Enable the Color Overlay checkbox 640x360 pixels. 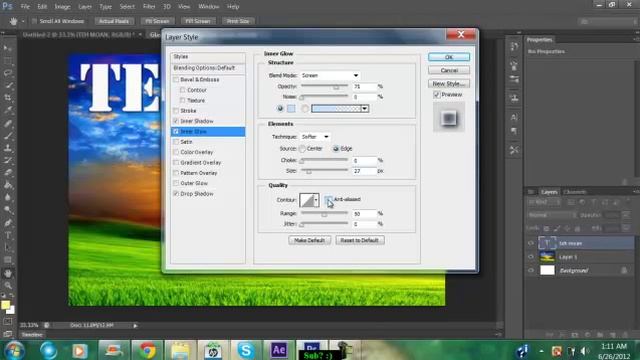176,152
